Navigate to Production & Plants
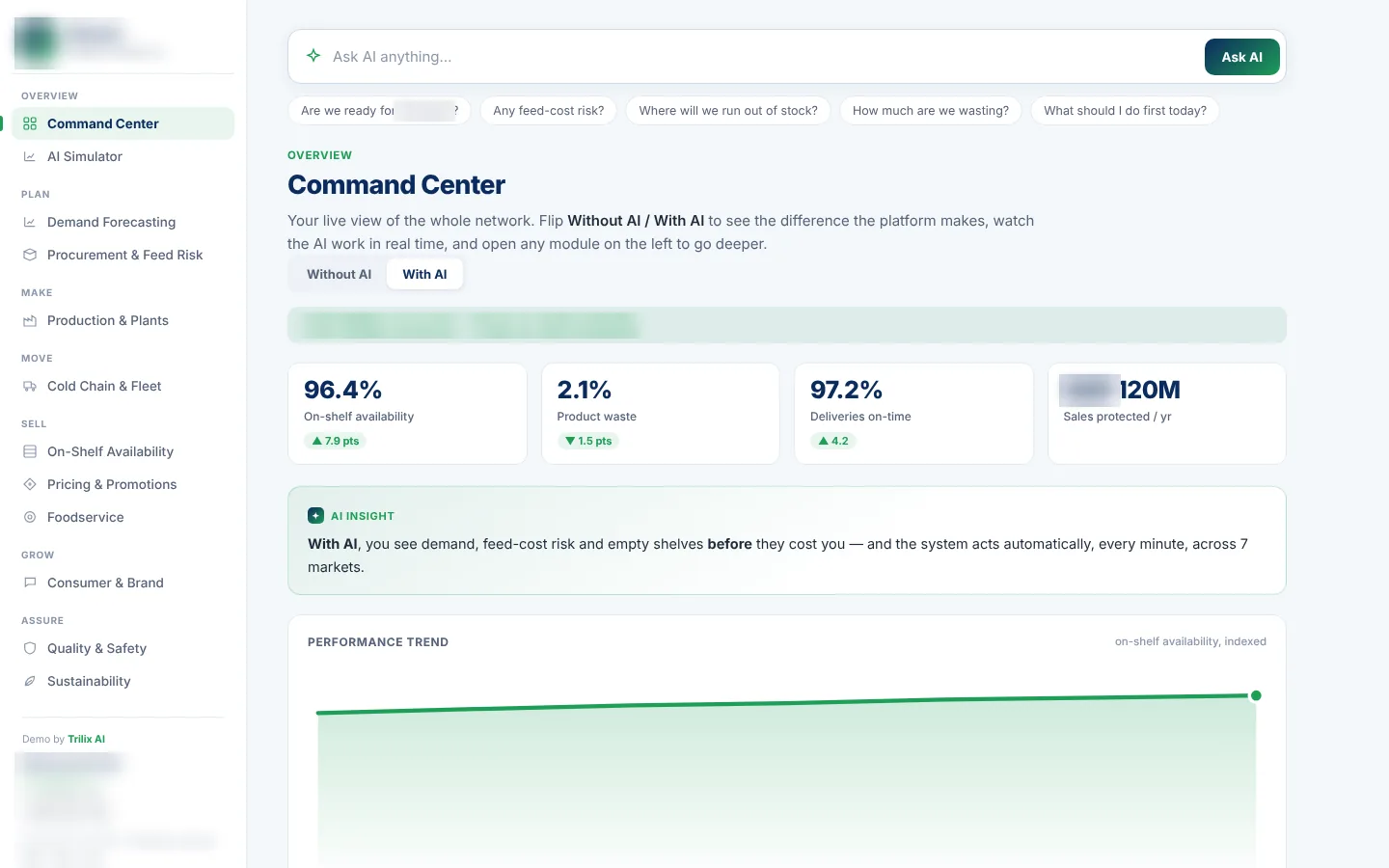The width and height of the screenshot is (1389, 868). point(123,320)
